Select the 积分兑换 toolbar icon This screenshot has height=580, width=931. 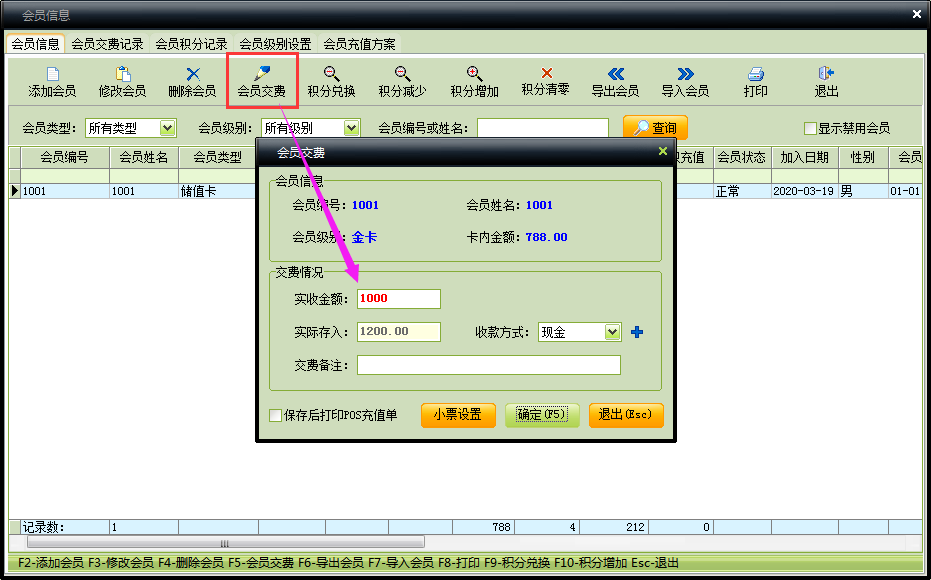pos(331,75)
